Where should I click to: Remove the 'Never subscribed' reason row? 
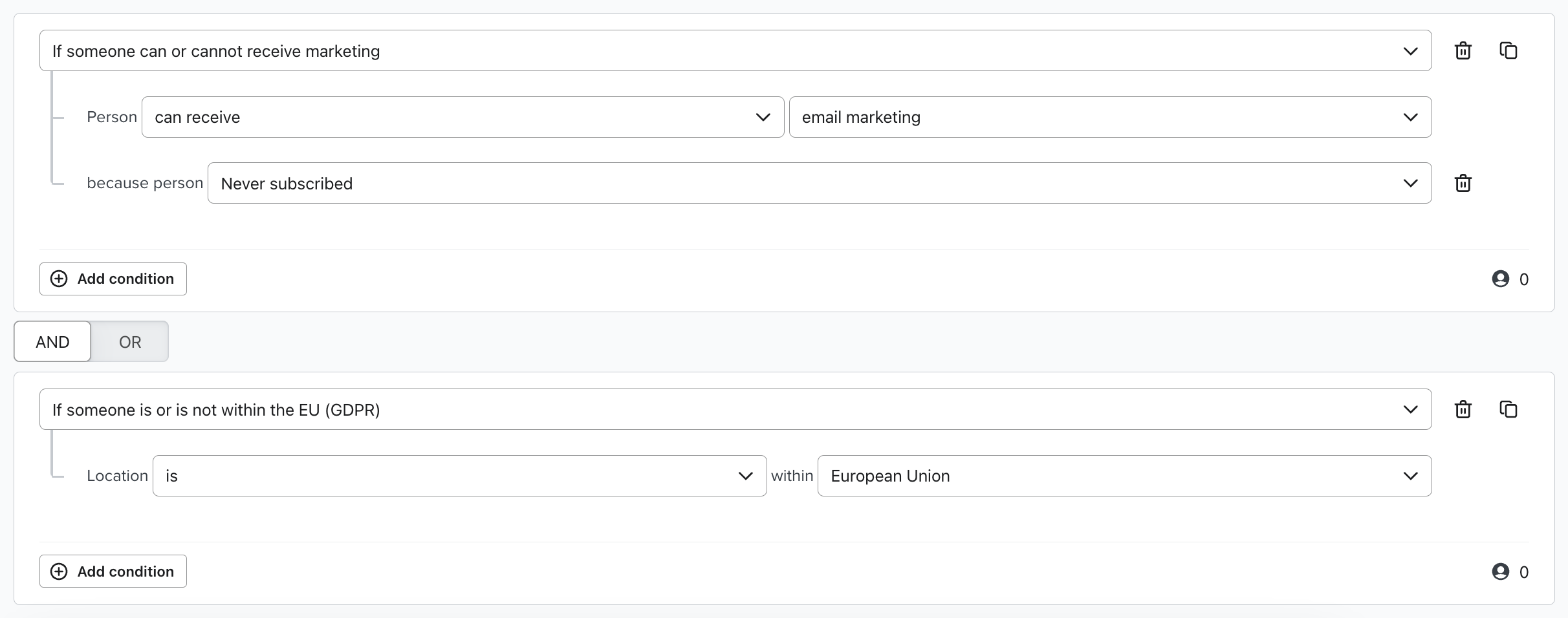pos(1463,184)
